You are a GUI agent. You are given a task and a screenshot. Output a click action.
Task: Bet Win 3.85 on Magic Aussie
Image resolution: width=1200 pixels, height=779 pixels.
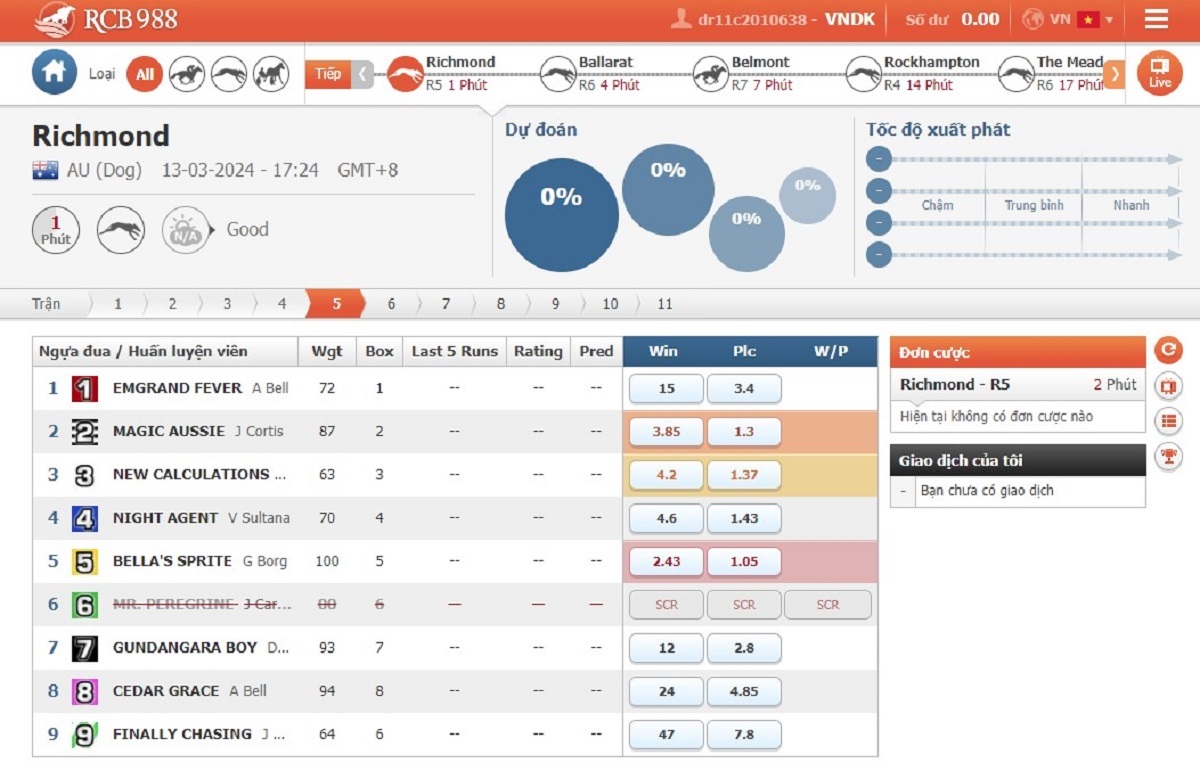click(x=666, y=432)
